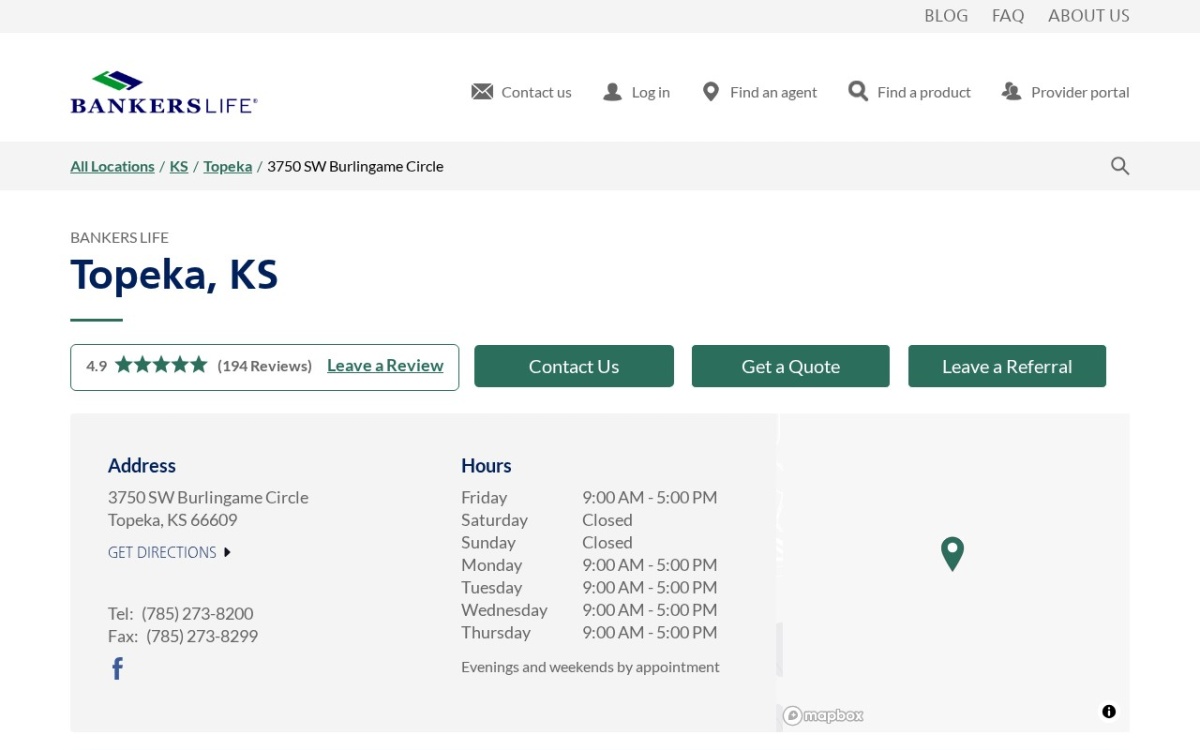Click the telephone number (785) 273-8200
This screenshot has height=750, width=1200.
(197, 613)
